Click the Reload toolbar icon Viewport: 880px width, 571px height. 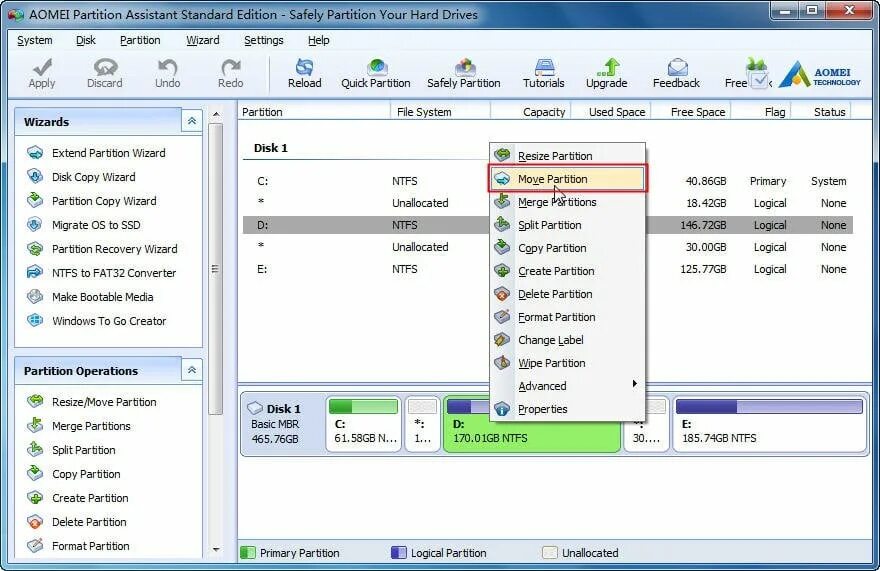tap(305, 74)
